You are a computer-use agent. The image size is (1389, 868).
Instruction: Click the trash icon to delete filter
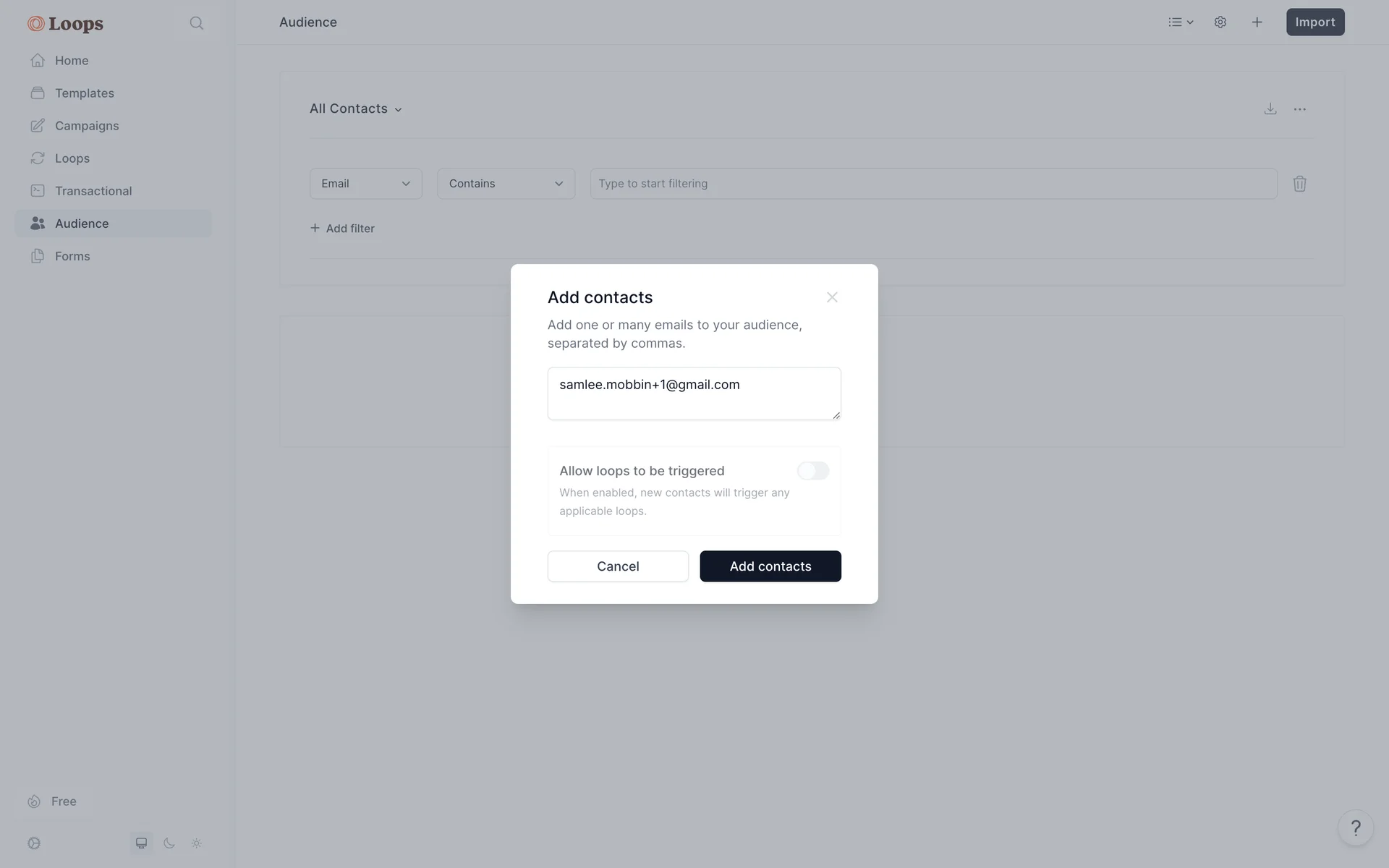click(1300, 184)
